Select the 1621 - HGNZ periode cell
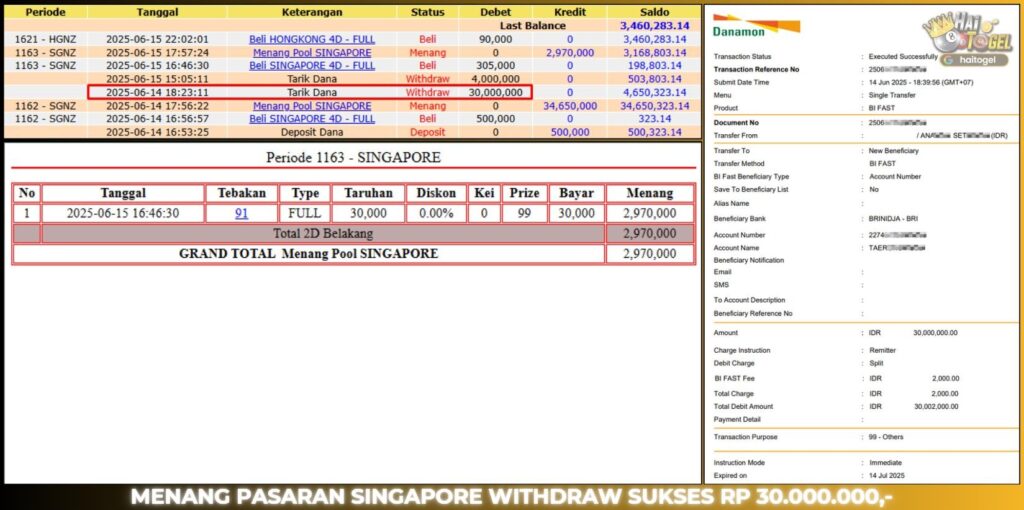 (46, 39)
